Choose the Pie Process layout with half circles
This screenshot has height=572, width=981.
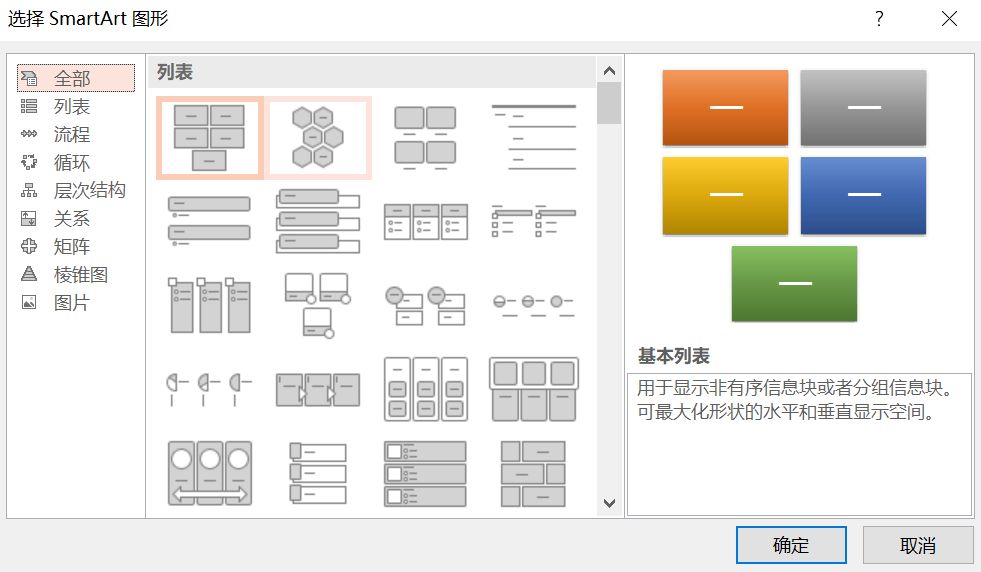click(x=210, y=389)
